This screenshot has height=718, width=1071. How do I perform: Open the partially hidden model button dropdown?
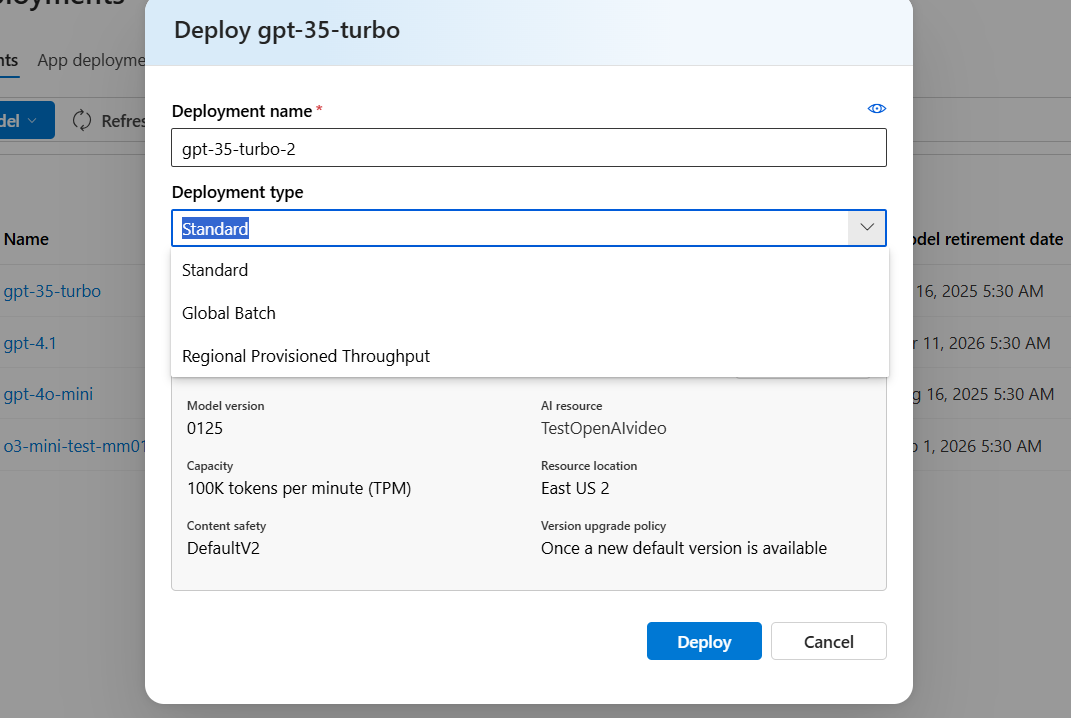pos(27,120)
